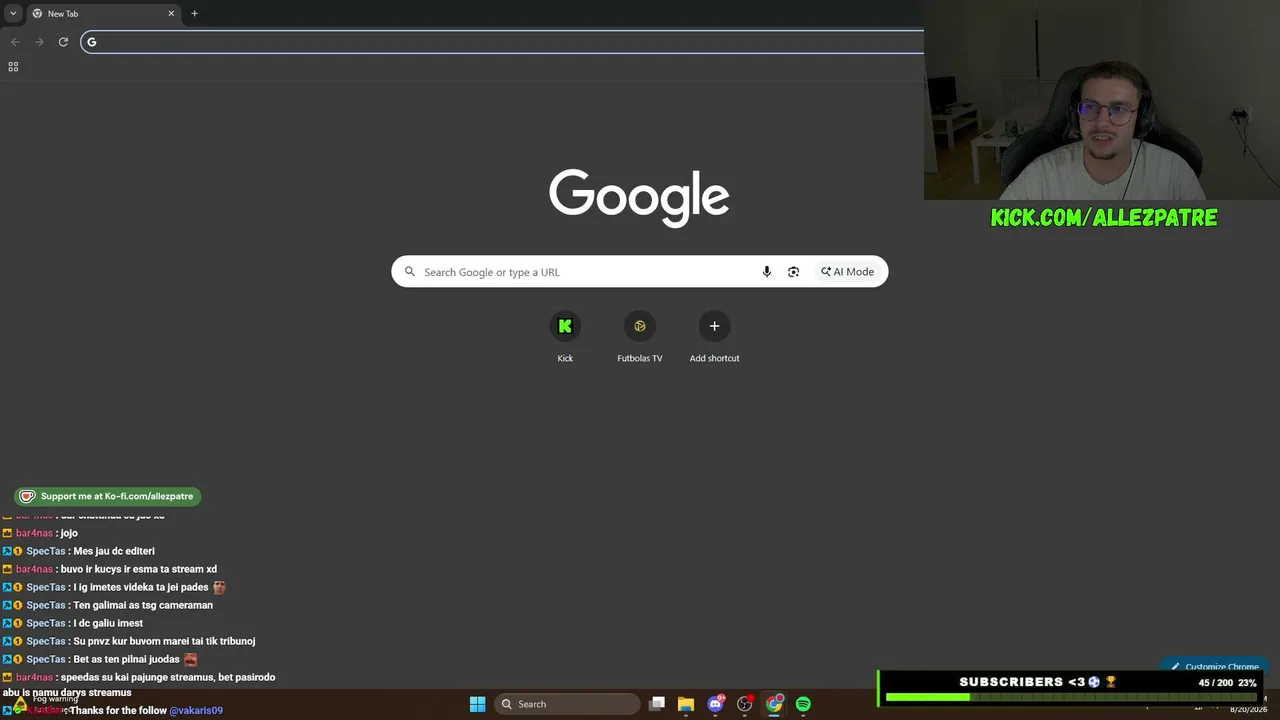Go back with the browser back arrow
The height and width of the screenshot is (720, 1280).
[15, 41]
